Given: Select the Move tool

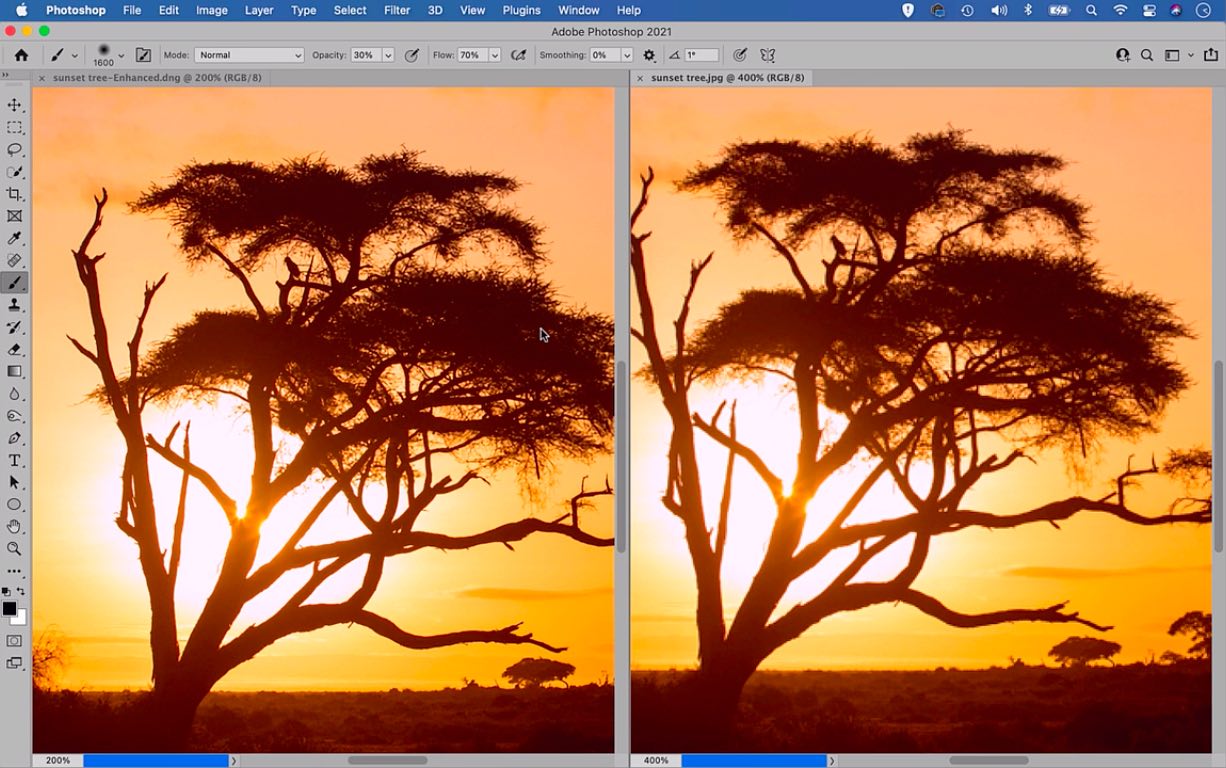Looking at the screenshot, I should 14,104.
